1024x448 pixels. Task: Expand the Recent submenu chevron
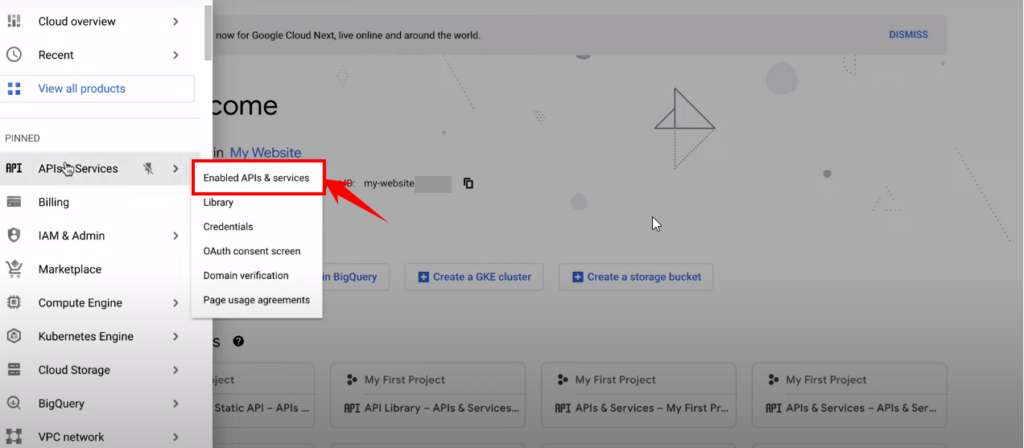tap(176, 55)
